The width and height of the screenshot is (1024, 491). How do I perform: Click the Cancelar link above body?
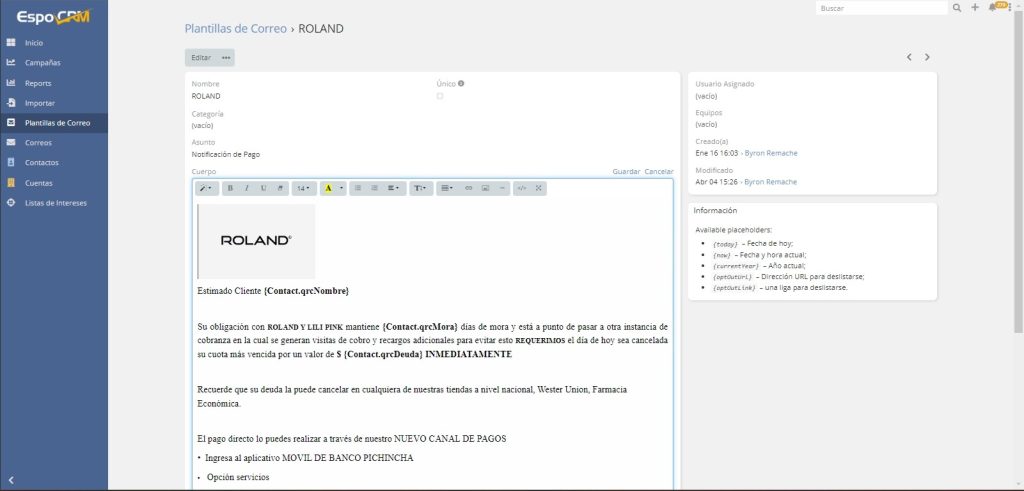659,172
